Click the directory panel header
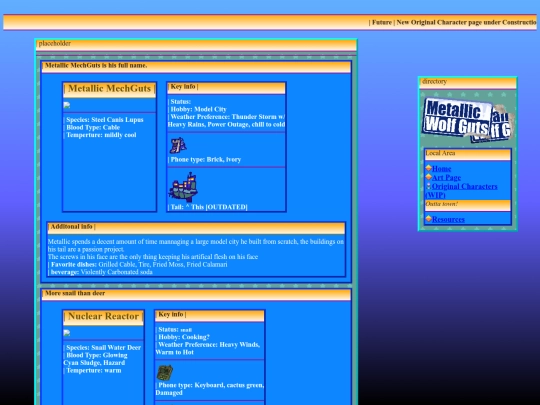This screenshot has width=540, height=405. click(x=468, y=83)
